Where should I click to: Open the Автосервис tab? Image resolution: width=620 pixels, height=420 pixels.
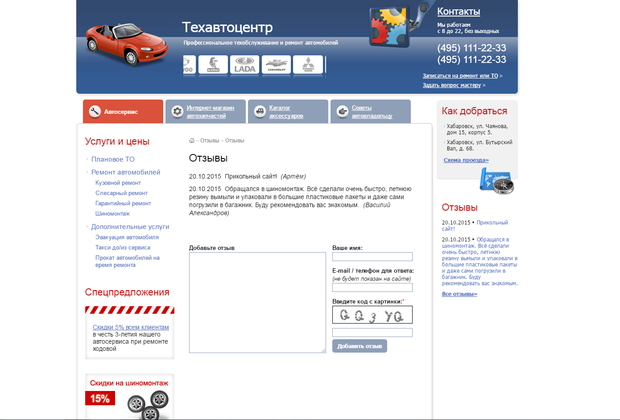click(x=123, y=112)
